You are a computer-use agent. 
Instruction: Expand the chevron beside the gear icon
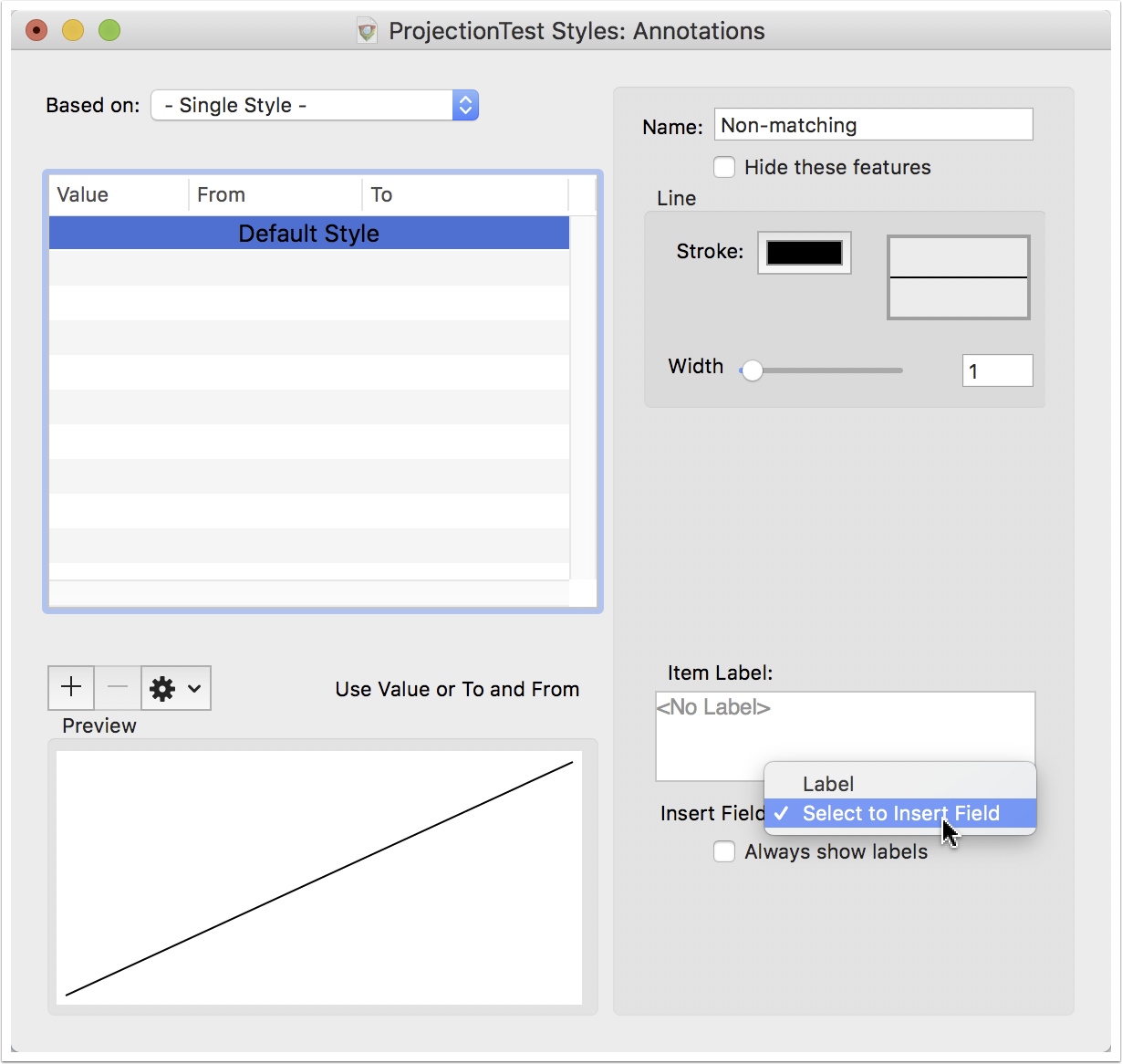tap(194, 688)
